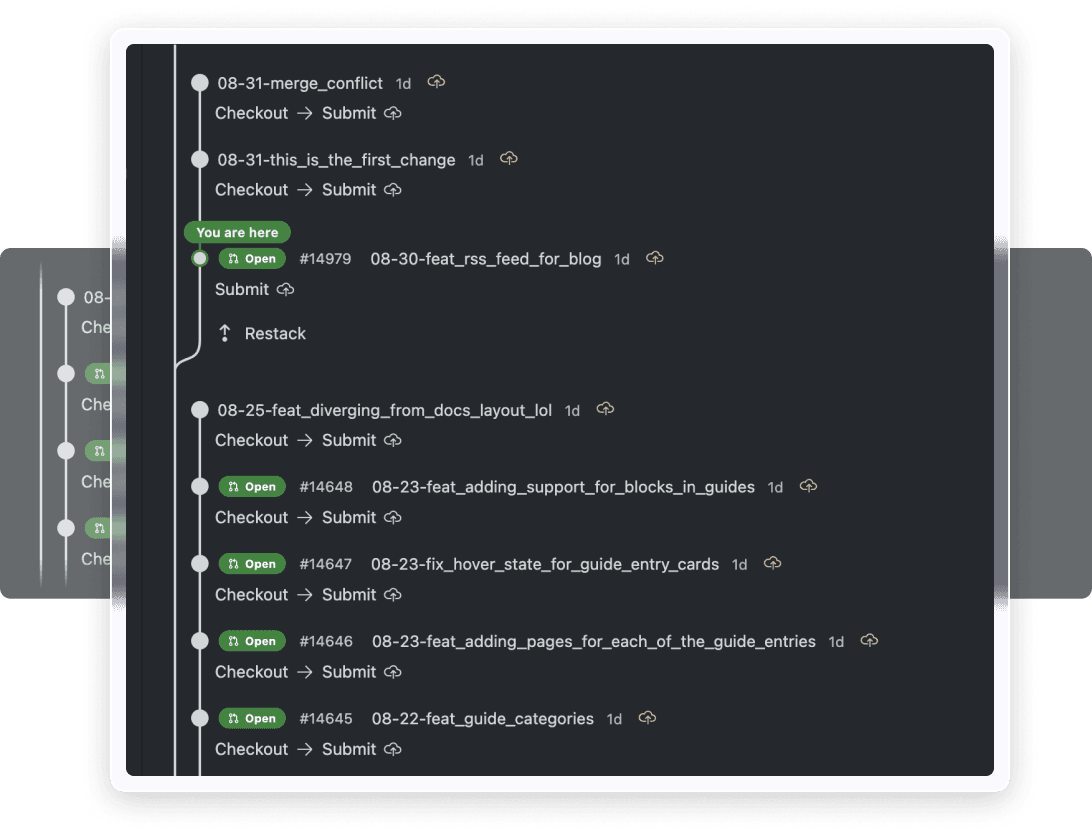The width and height of the screenshot is (1092, 833).
Task: Expand the Open badge for PR #14648
Action: 251,486
